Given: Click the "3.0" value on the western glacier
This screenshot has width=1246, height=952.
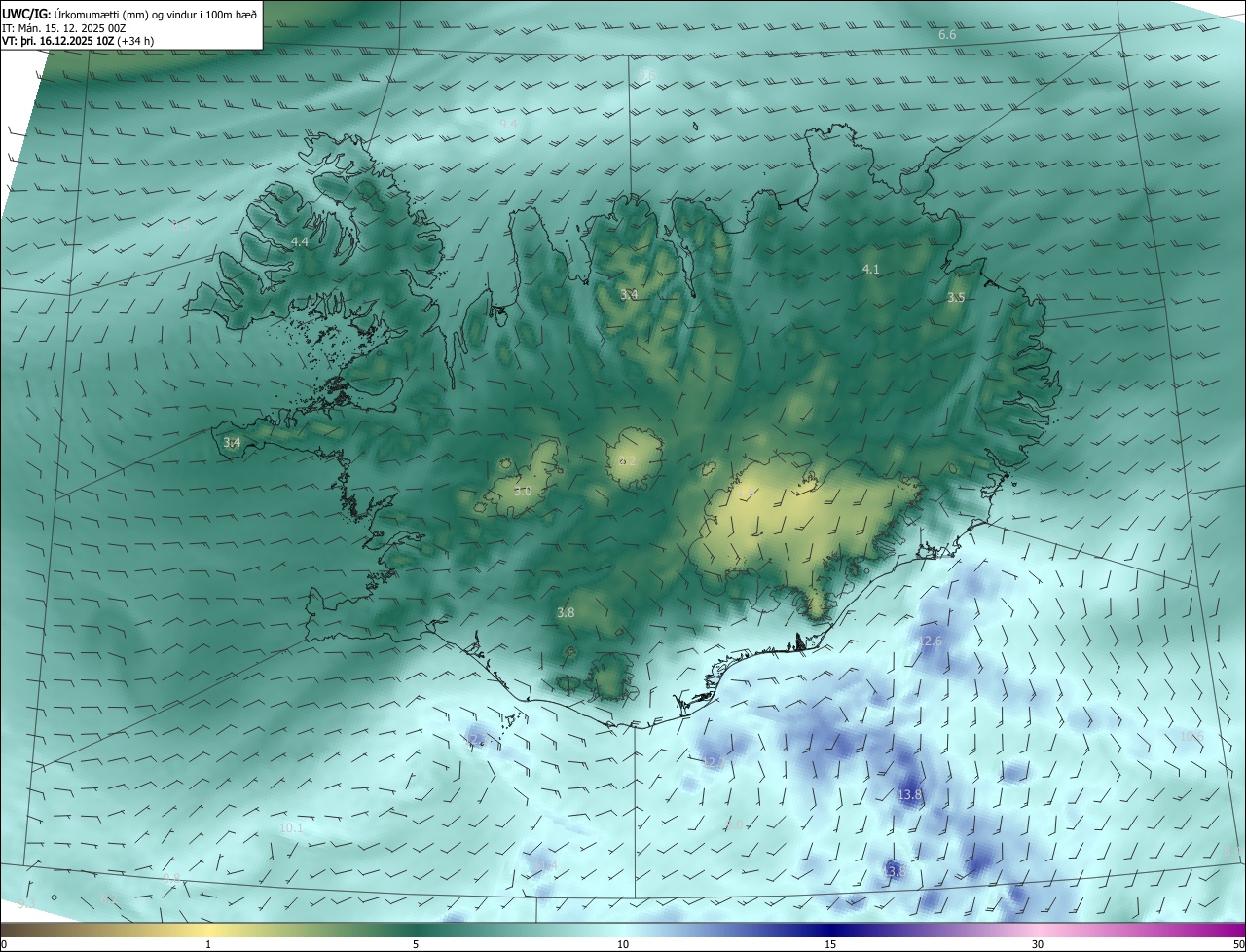Looking at the screenshot, I should (x=523, y=492).
